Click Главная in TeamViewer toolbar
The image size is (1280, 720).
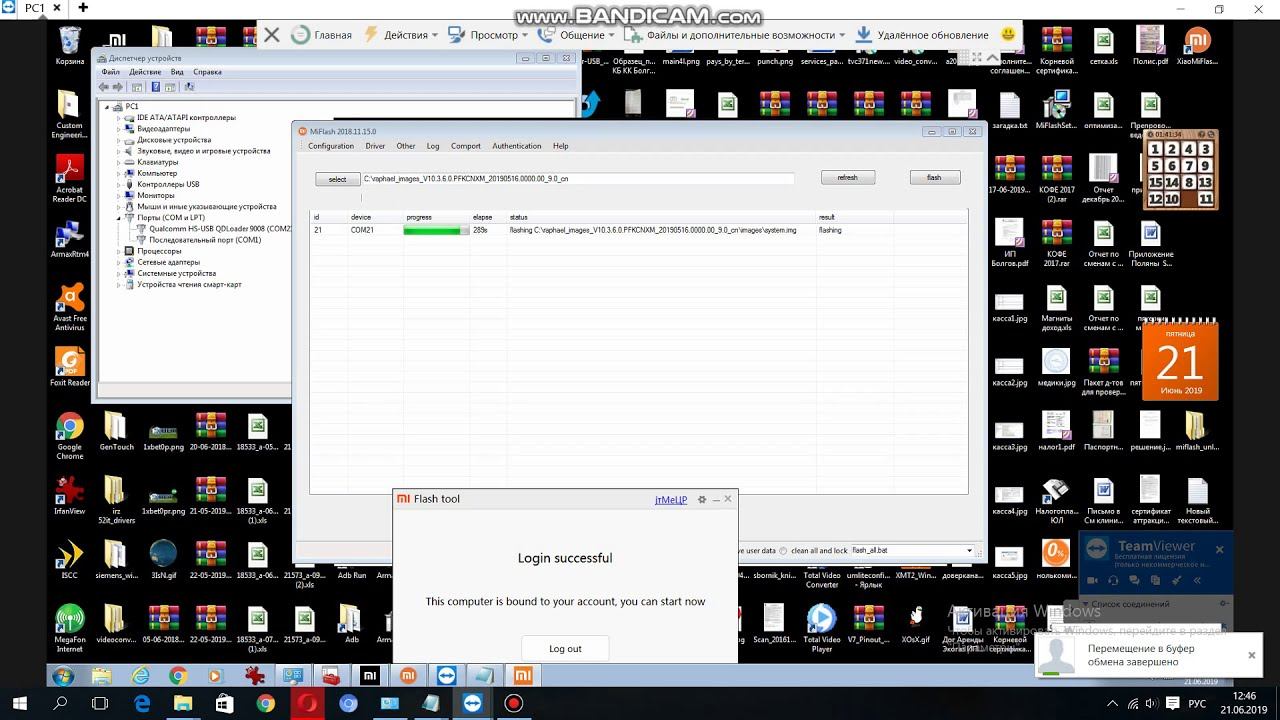[322, 35]
